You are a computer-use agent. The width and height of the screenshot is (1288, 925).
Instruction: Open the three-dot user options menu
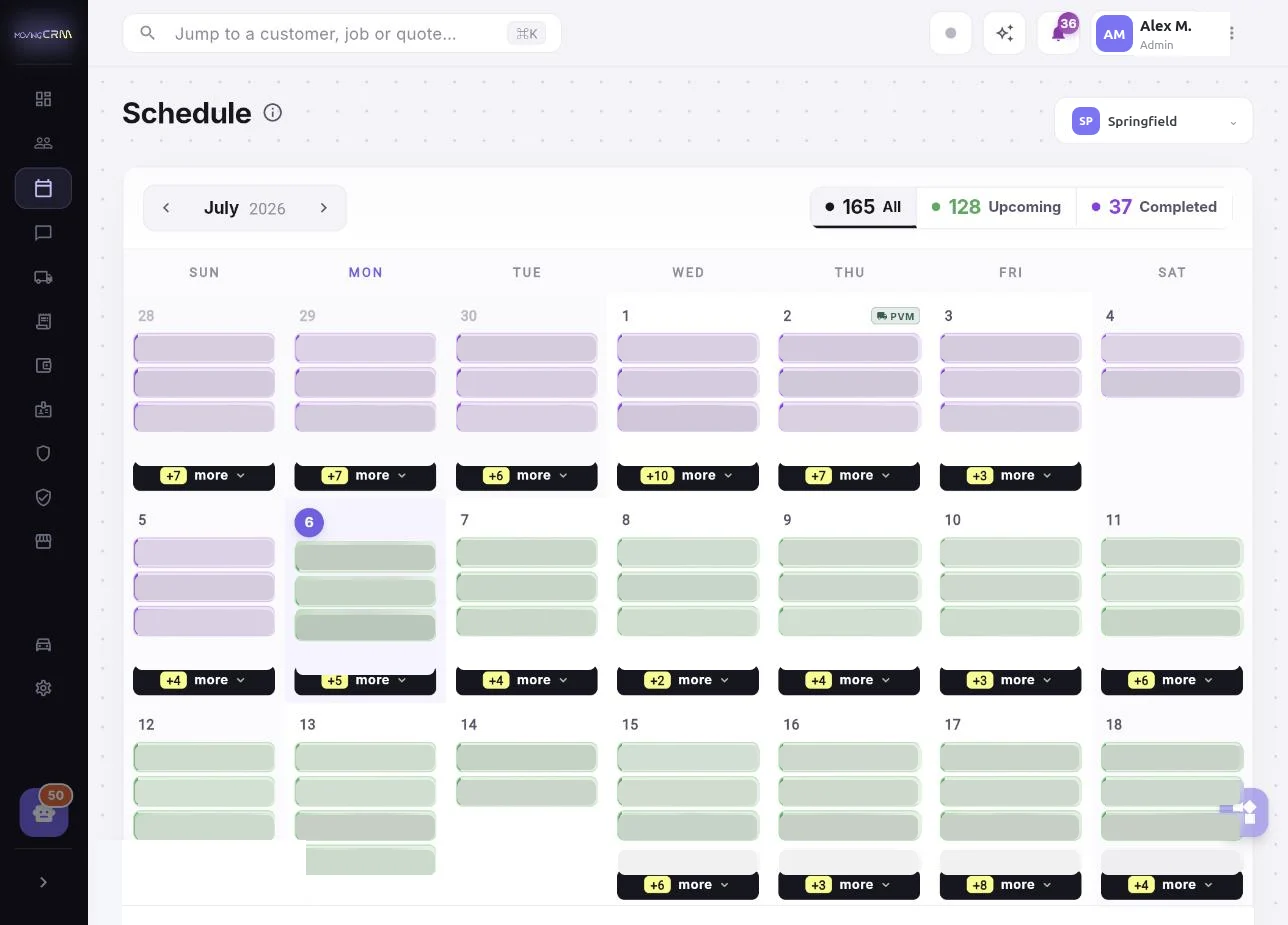[1232, 34]
